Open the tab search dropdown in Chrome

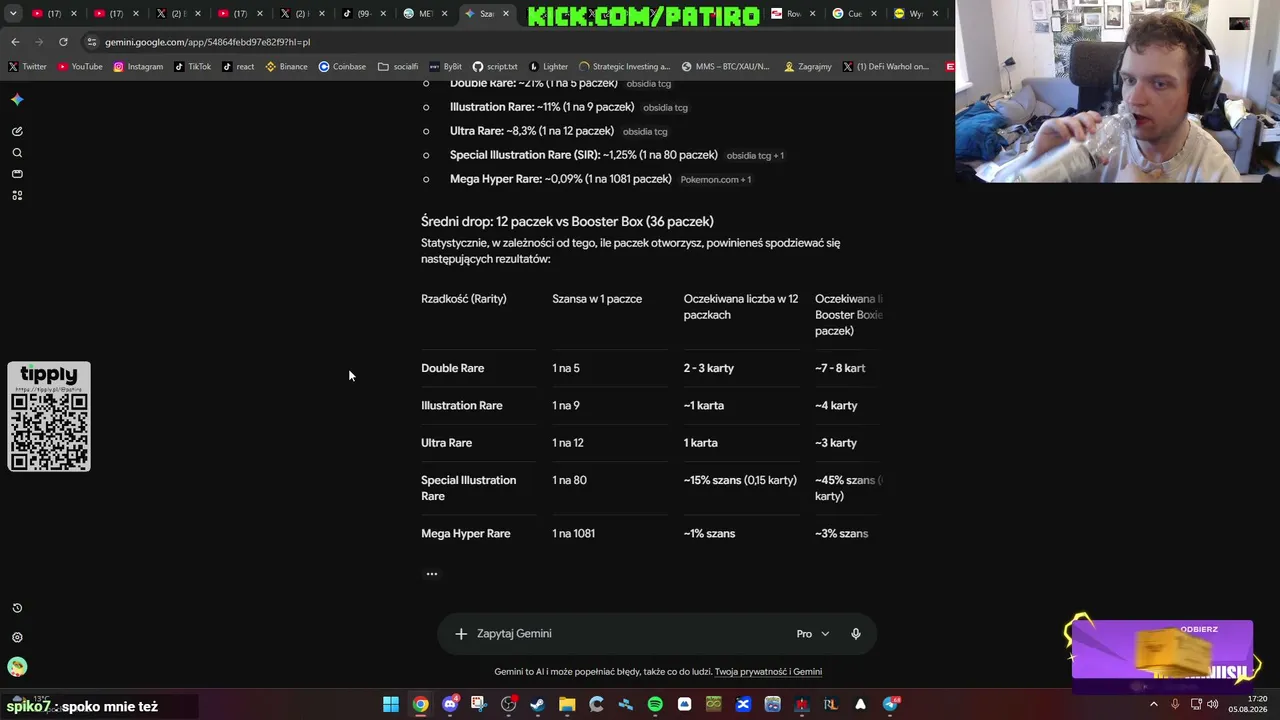click(x=13, y=14)
